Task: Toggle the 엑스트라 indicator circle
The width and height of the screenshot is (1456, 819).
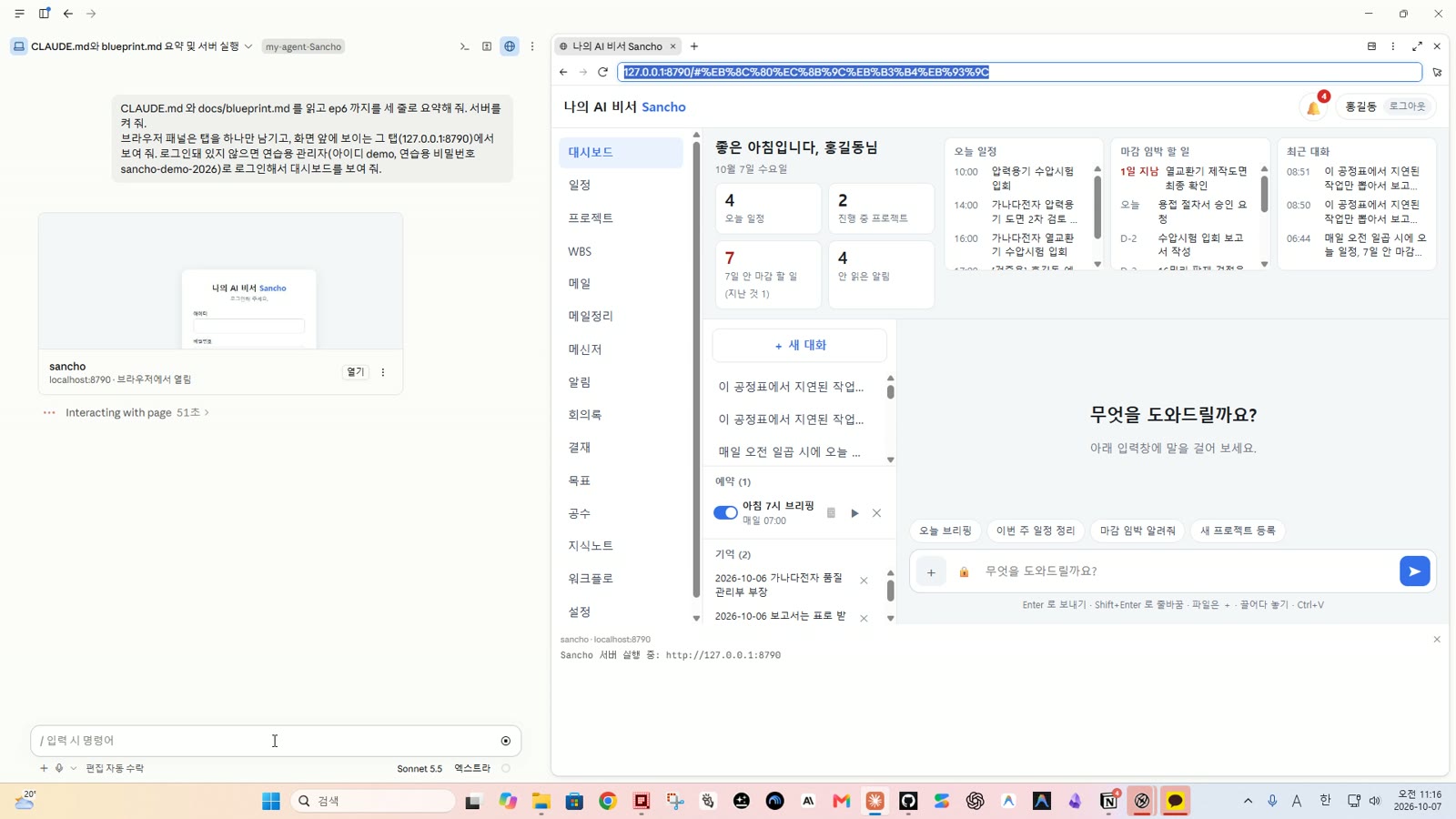Action: 506,768
